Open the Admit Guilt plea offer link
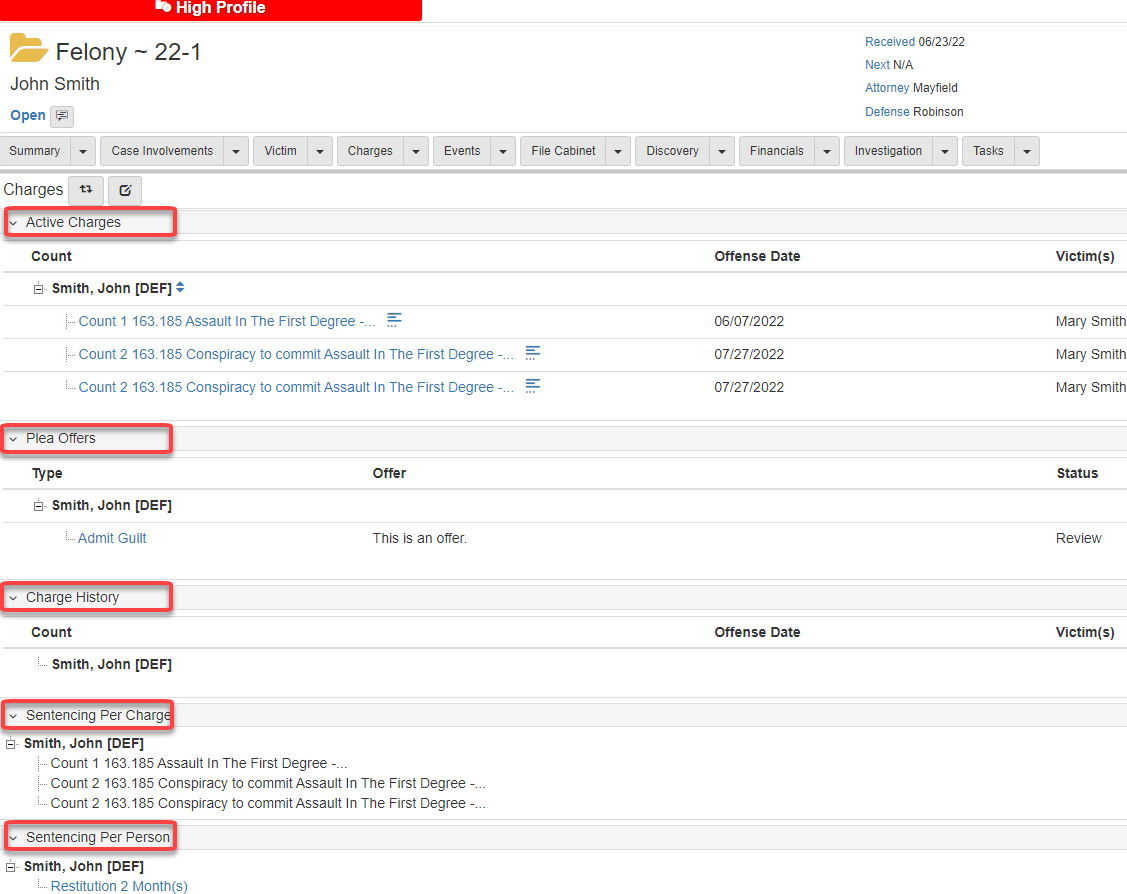Image resolution: width=1127 pixels, height=894 pixels. (x=112, y=538)
